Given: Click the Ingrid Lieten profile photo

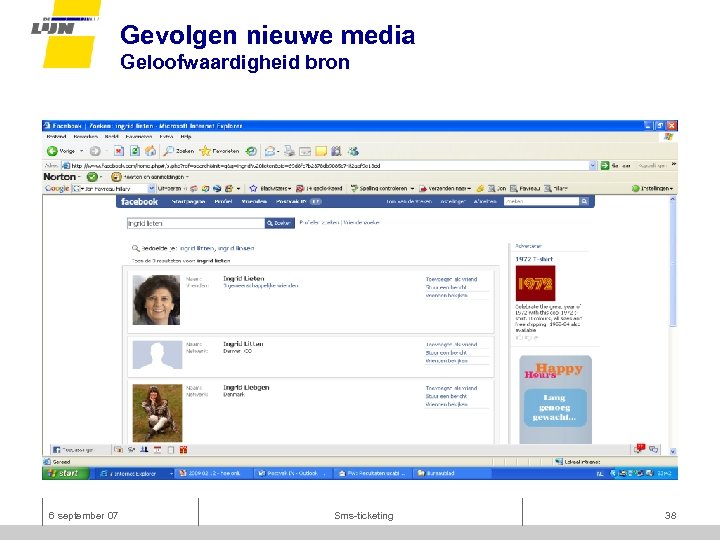Looking at the screenshot, I should (156, 300).
